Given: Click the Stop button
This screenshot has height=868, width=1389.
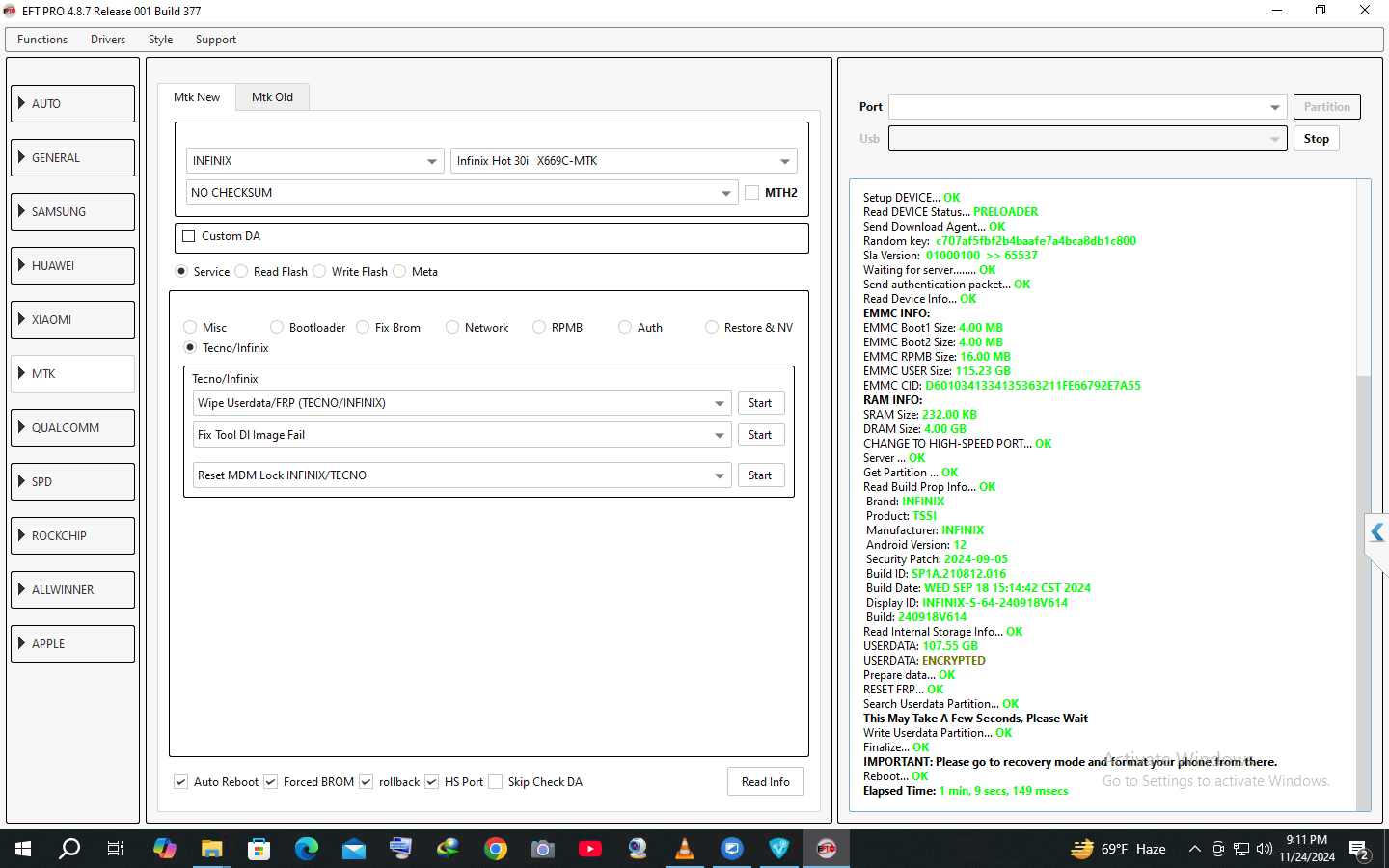Looking at the screenshot, I should [x=1316, y=139].
